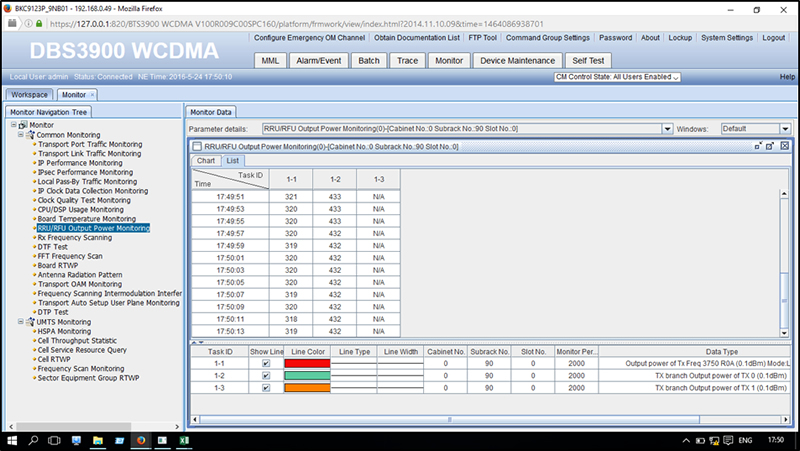Click the UMTS Monitoring folder icon
Image resolution: width=800 pixels, height=451 pixels.
(30, 322)
